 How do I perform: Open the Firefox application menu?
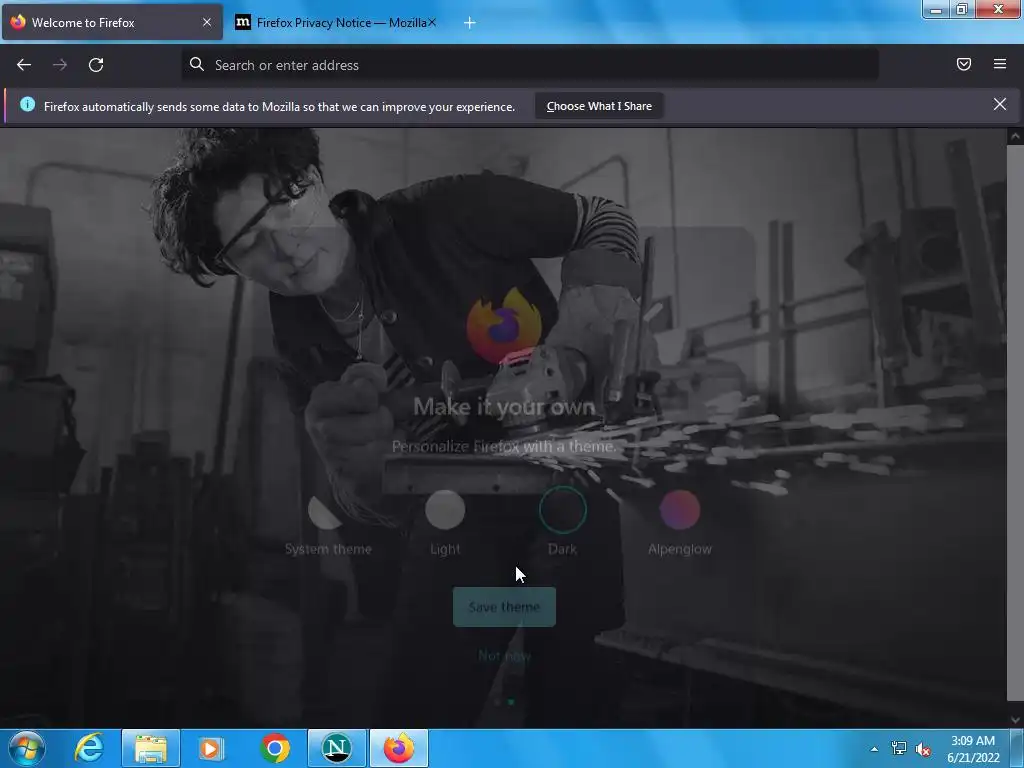point(999,64)
